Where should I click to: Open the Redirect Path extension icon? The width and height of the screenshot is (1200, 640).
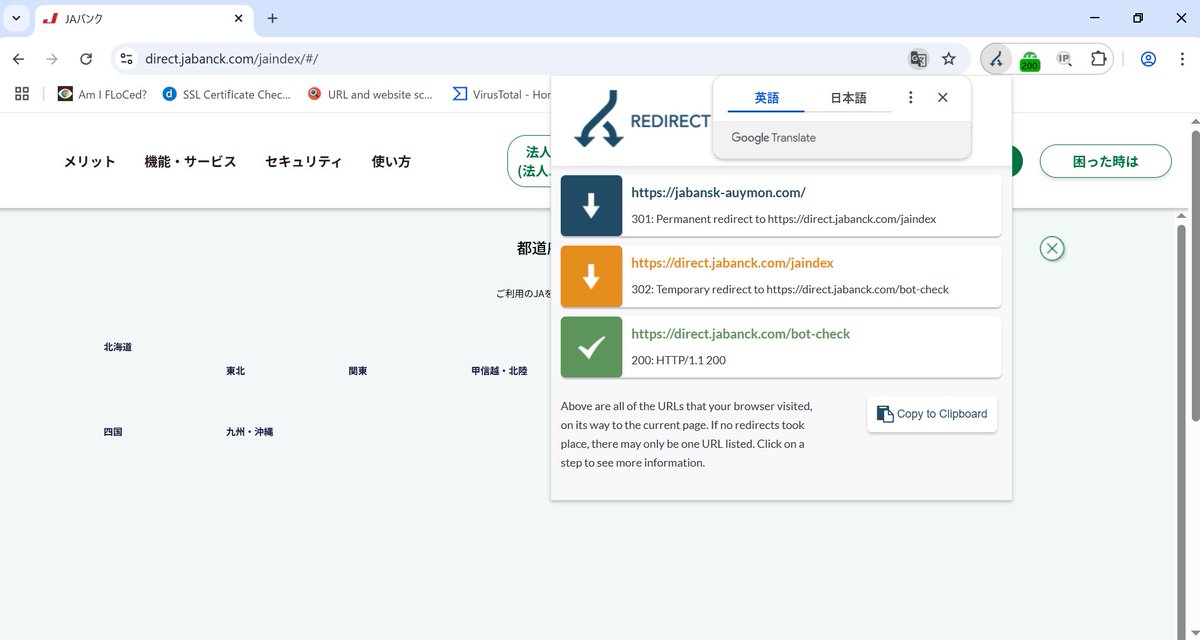[x=996, y=59]
